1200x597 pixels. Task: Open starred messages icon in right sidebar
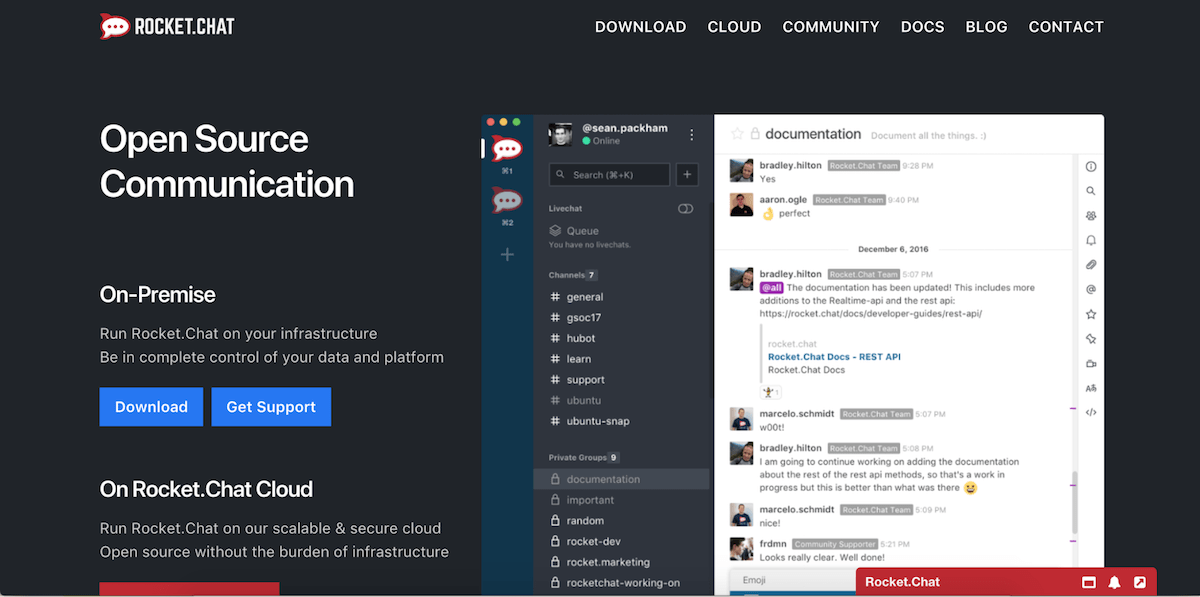tap(1091, 314)
